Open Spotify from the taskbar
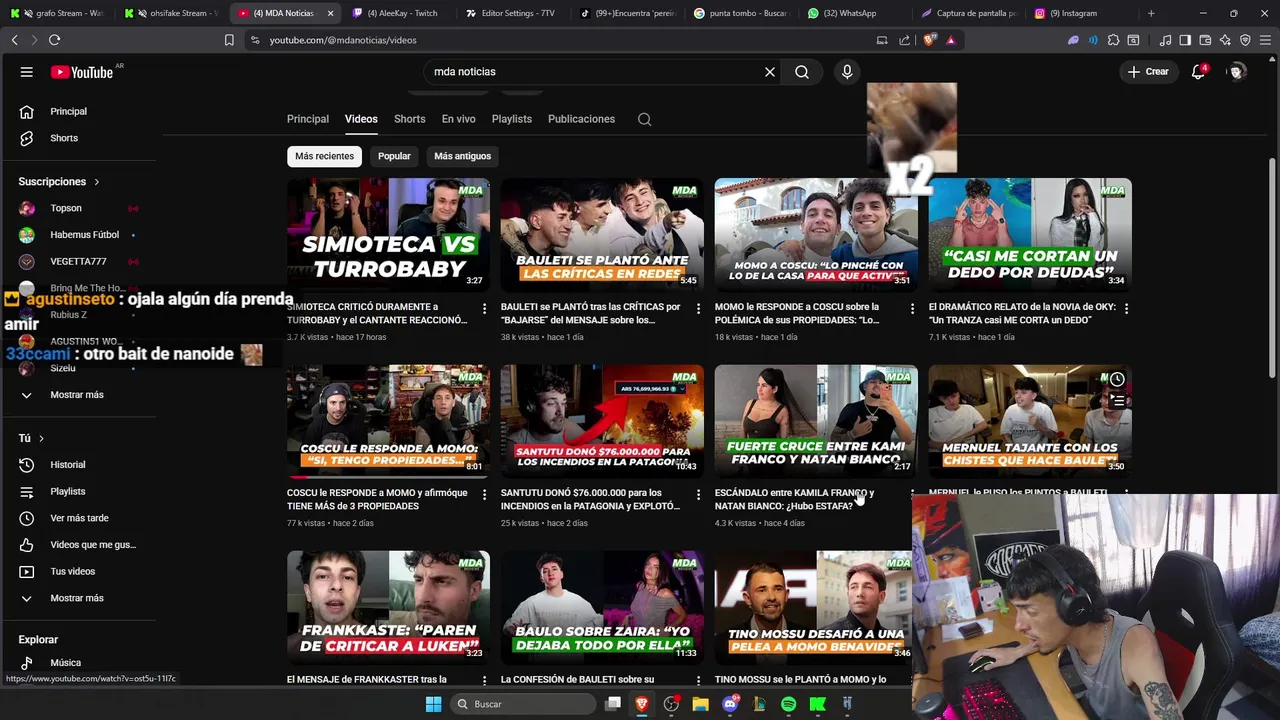Image resolution: width=1280 pixels, height=720 pixels. coord(788,704)
